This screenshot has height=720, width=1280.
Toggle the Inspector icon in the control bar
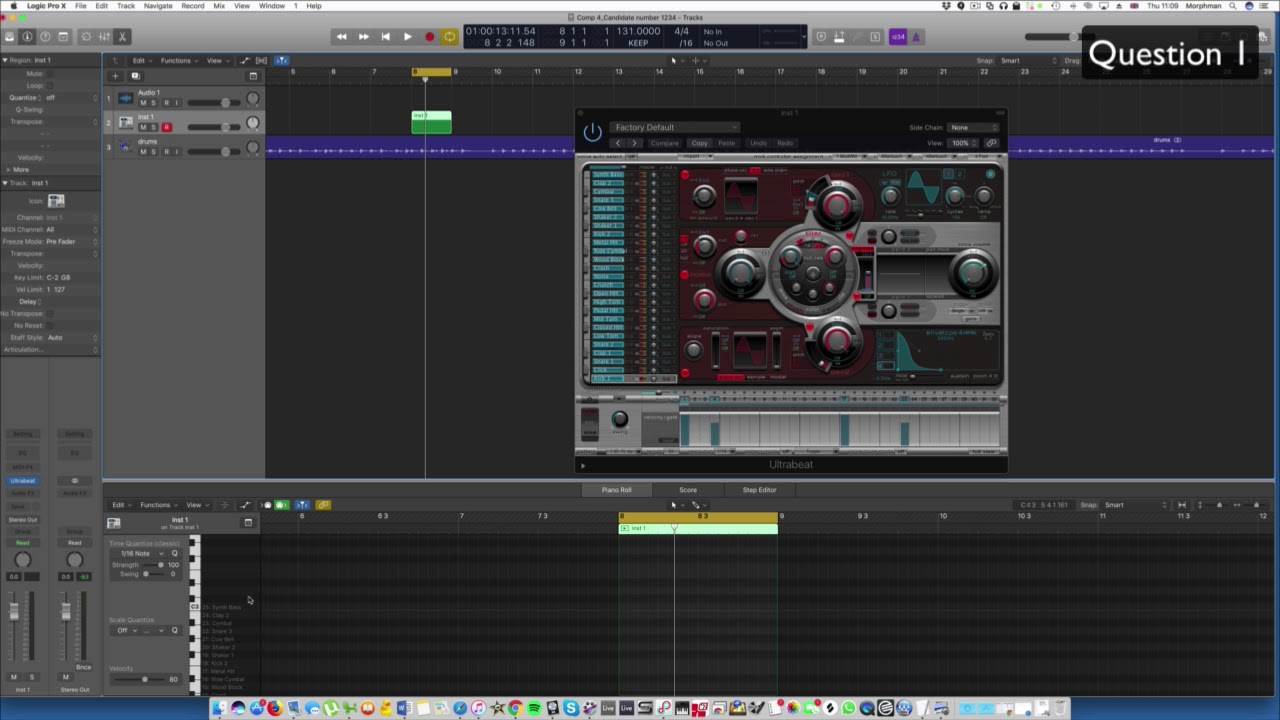[28, 37]
